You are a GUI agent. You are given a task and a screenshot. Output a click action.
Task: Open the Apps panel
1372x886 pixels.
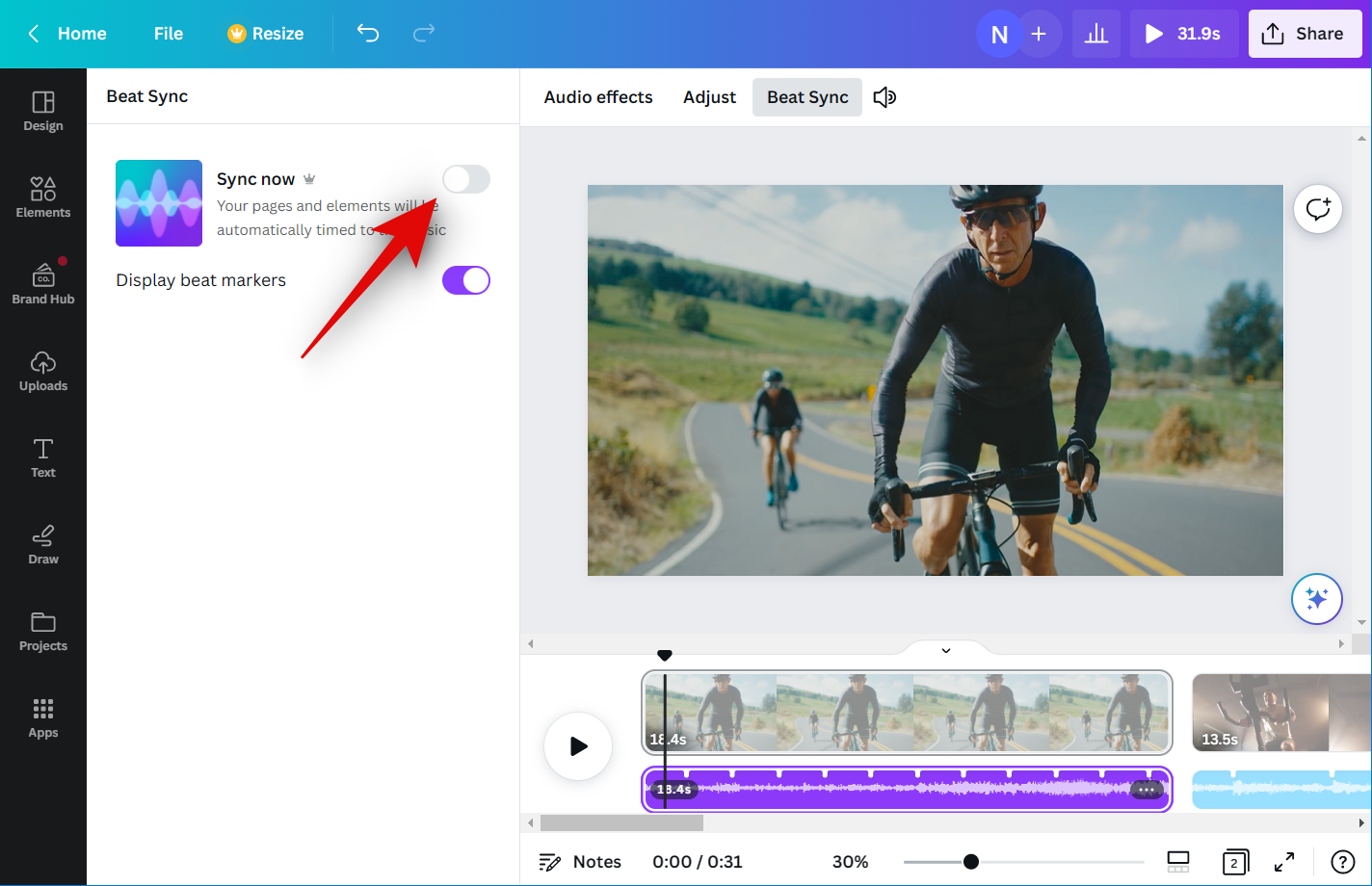tap(43, 717)
